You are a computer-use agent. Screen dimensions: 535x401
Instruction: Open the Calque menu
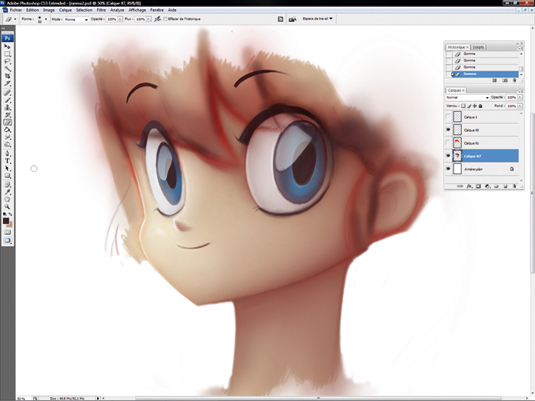click(66, 10)
